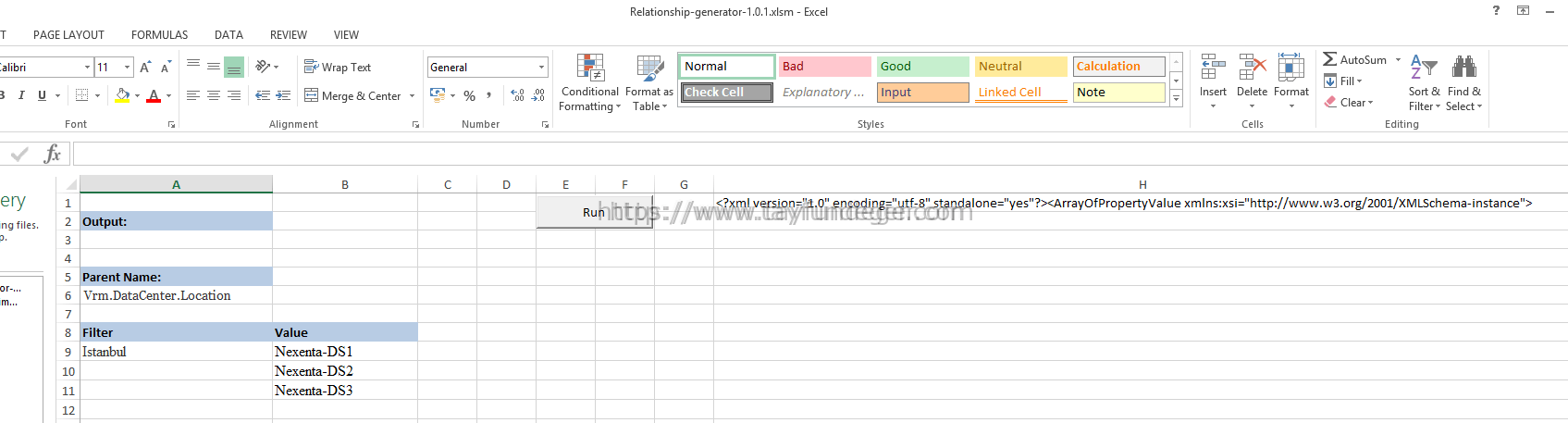Apply the Borders icon
The width and height of the screenshot is (1568, 423).
[81, 95]
